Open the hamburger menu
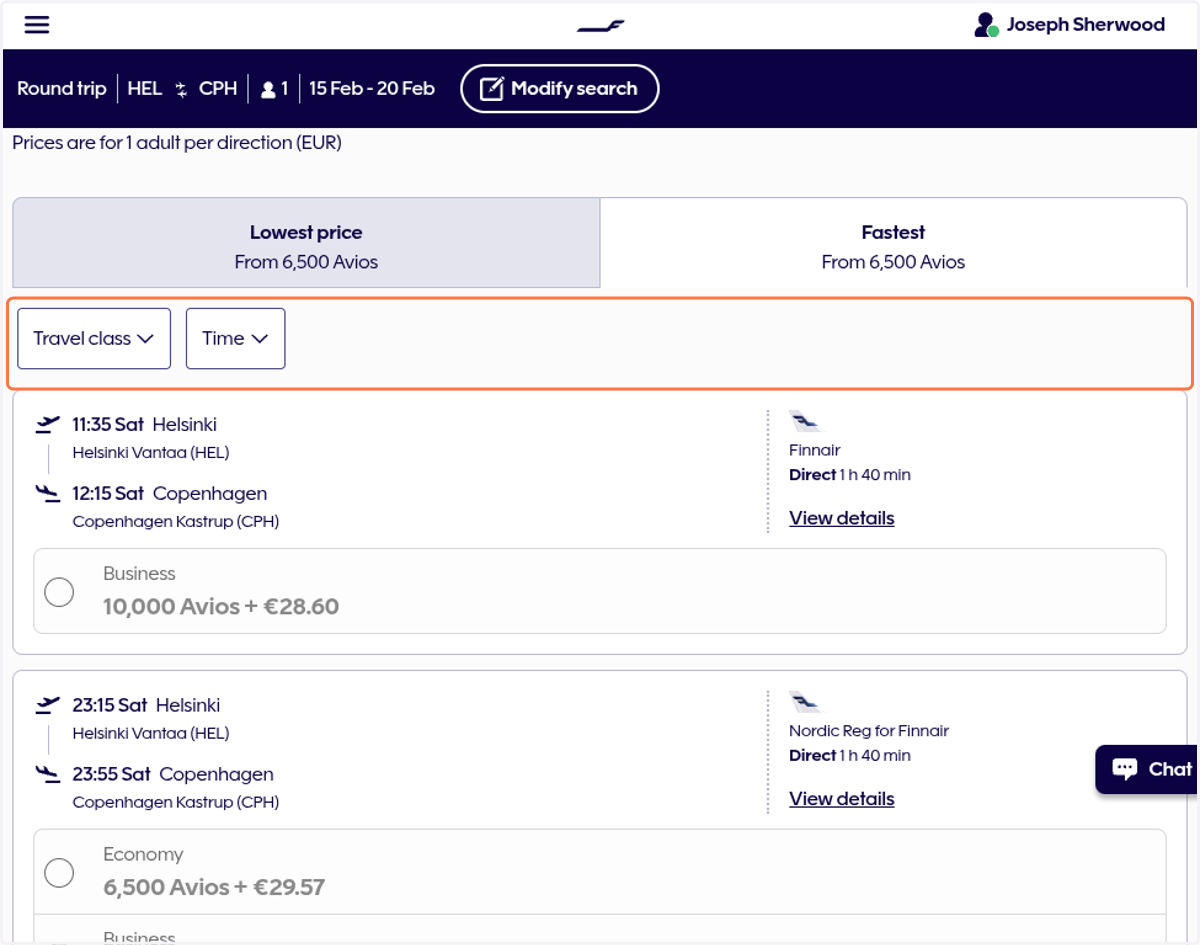 tap(37, 25)
